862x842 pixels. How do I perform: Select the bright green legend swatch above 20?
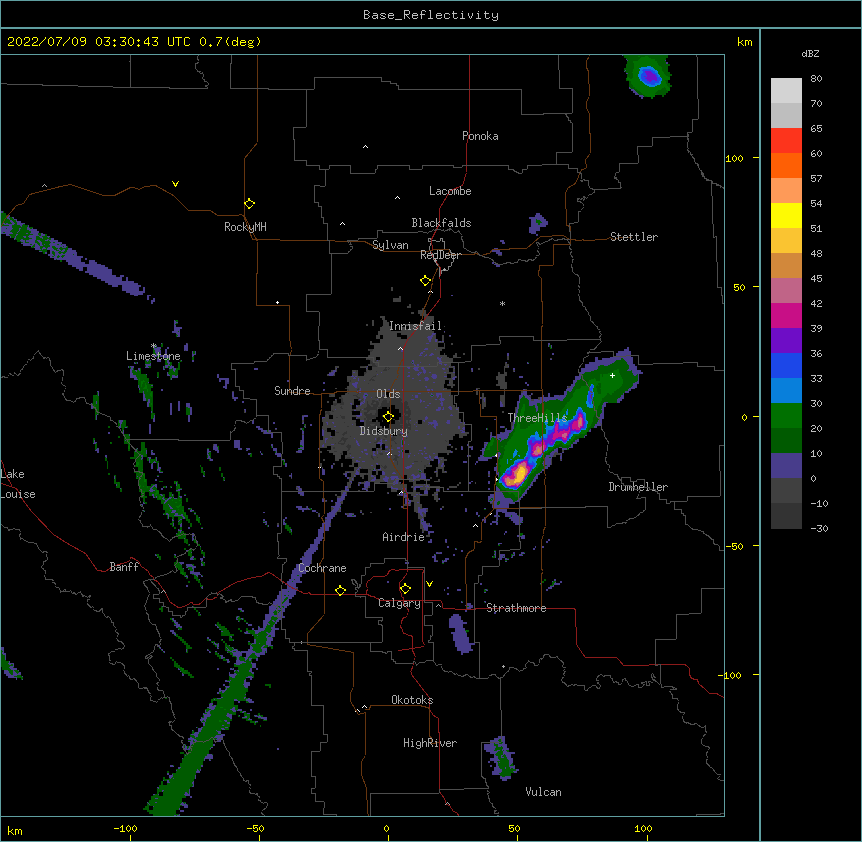[786, 416]
